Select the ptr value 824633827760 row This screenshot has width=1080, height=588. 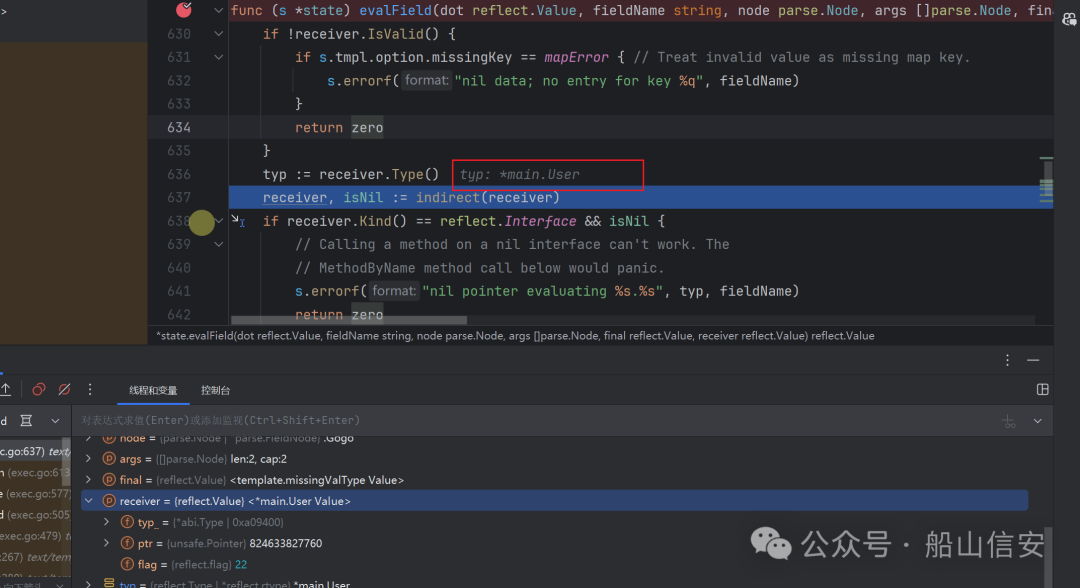pyautogui.click(x=554, y=543)
